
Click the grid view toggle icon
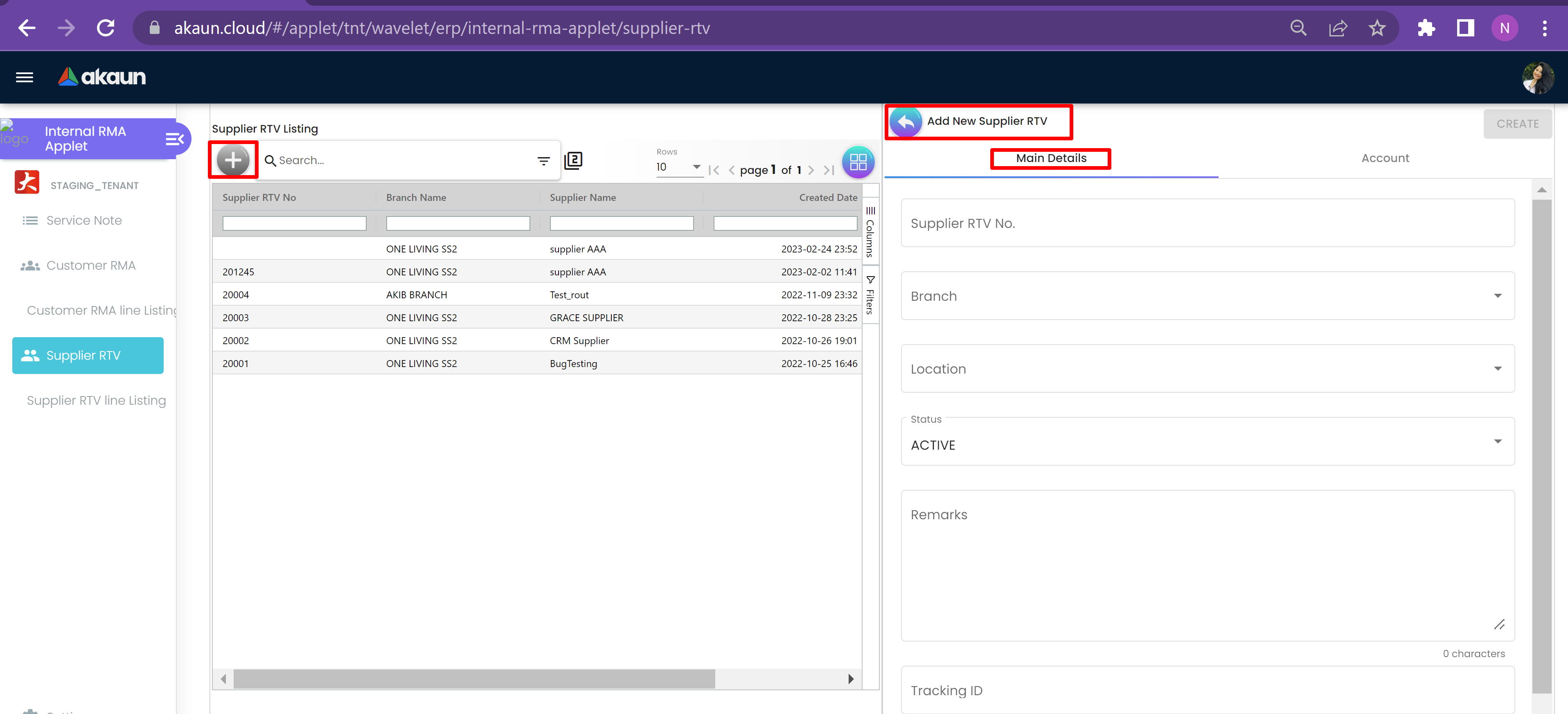[858, 162]
